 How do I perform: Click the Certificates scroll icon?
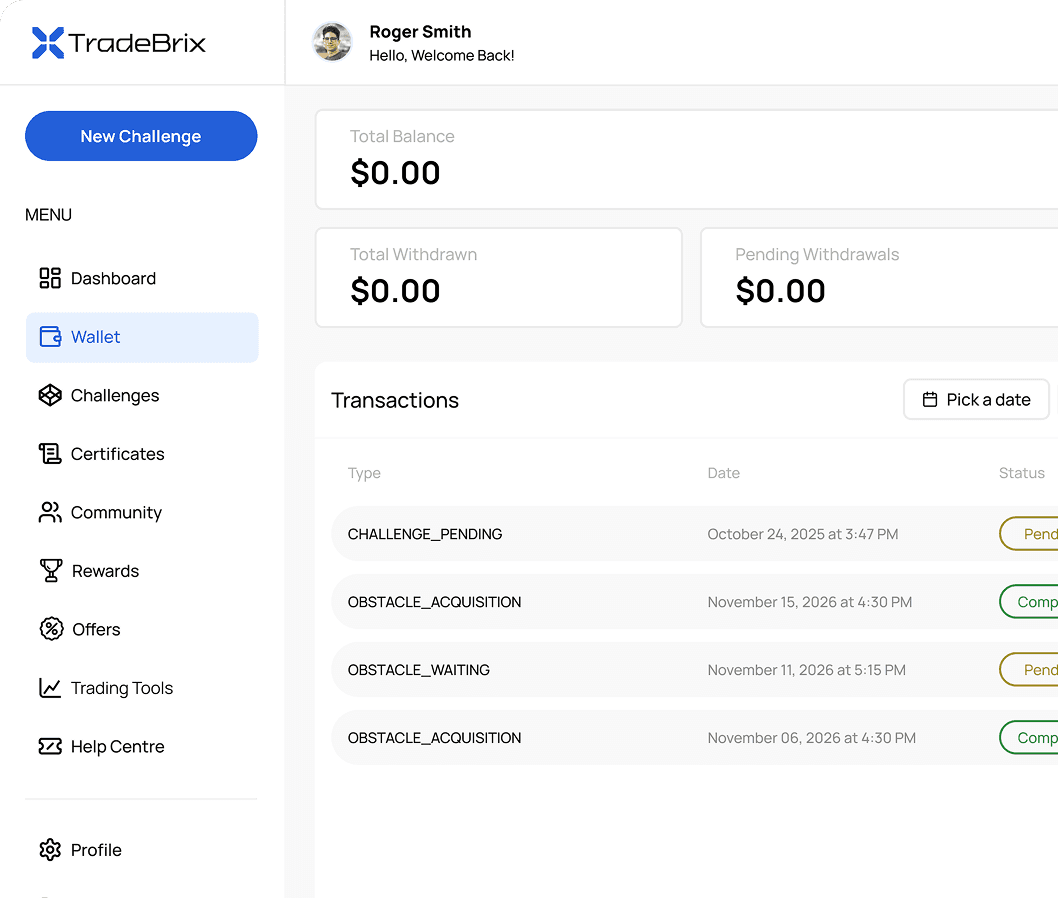click(50, 454)
